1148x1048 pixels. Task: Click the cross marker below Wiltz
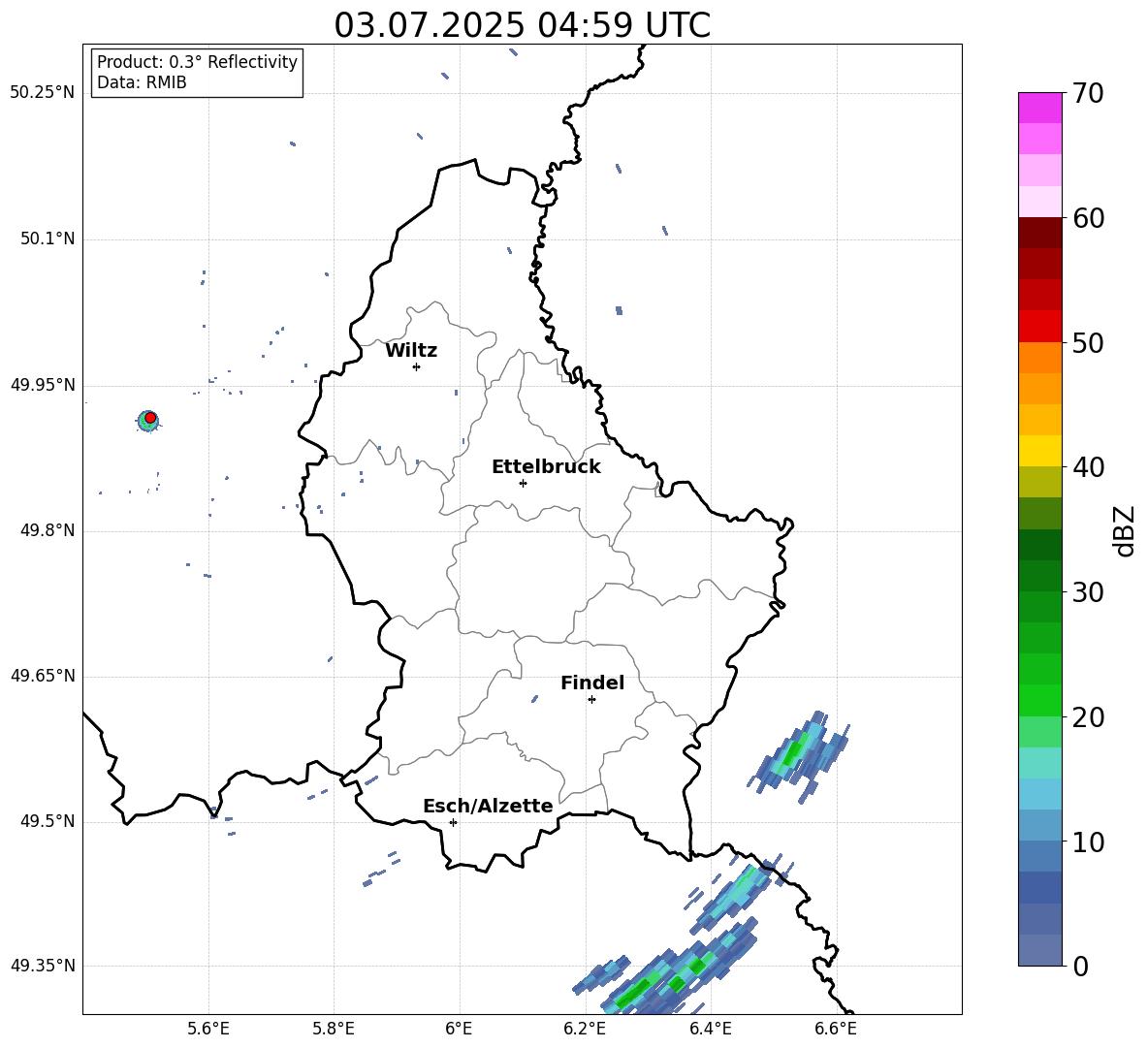coord(417,366)
